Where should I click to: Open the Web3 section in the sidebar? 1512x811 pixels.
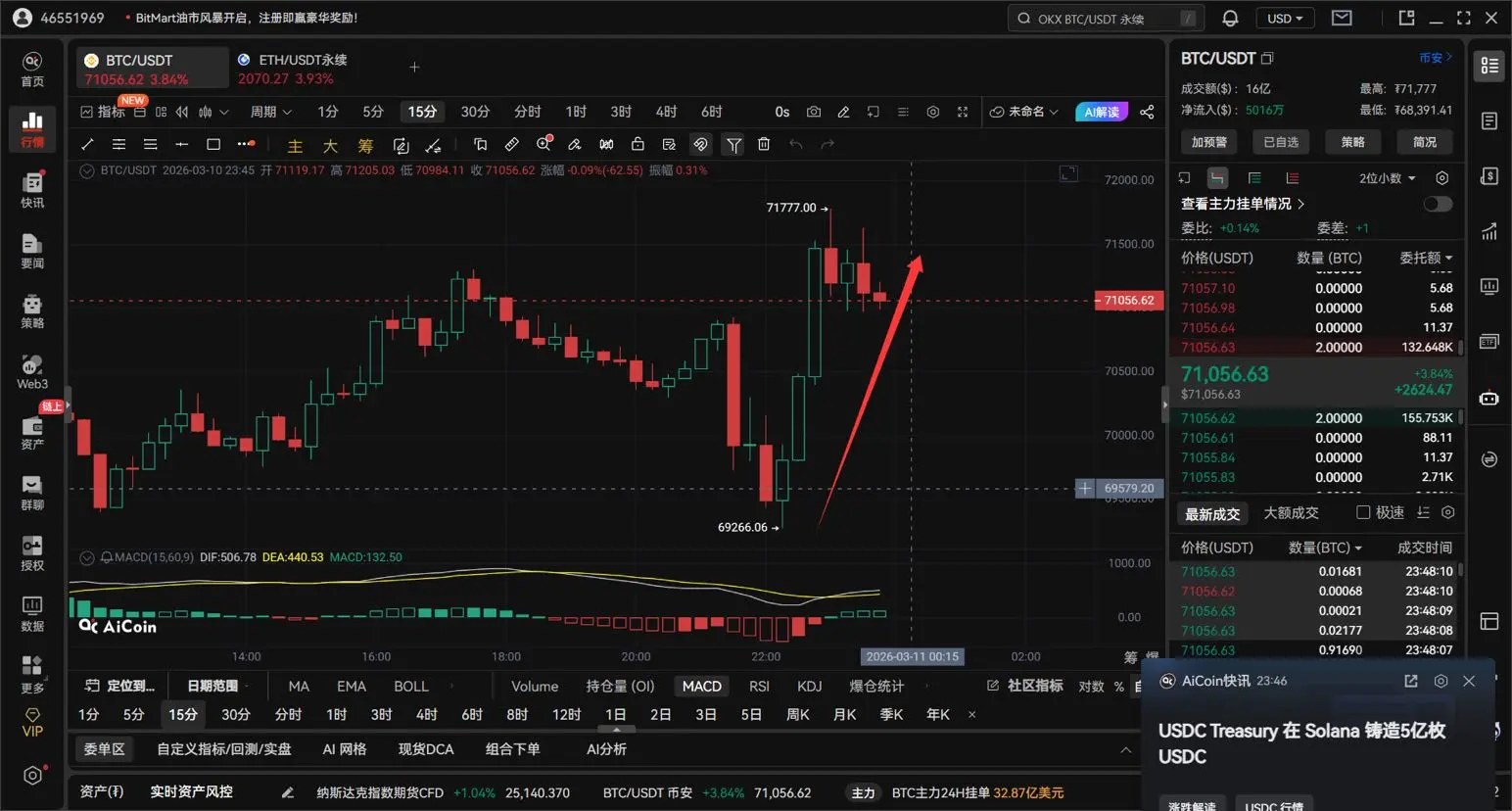coord(32,371)
